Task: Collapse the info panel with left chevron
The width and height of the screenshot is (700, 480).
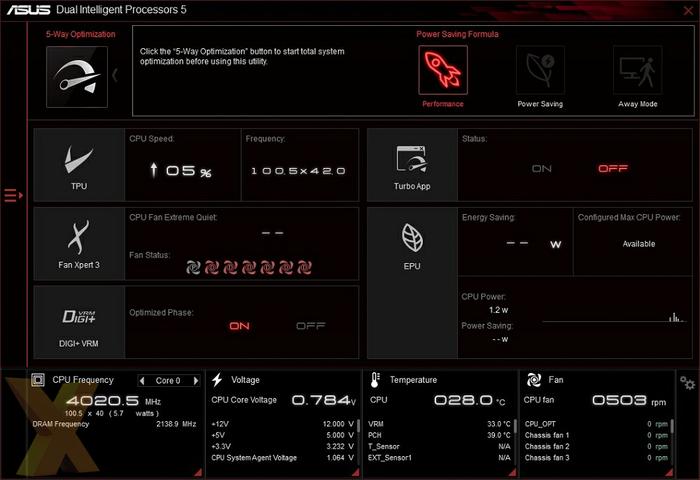Action: (x=115, y=75)
